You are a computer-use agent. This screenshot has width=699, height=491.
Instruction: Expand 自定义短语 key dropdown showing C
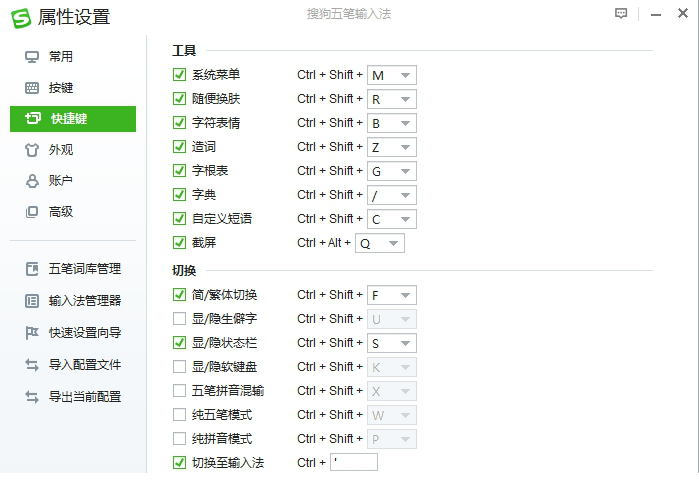point(392,220)
